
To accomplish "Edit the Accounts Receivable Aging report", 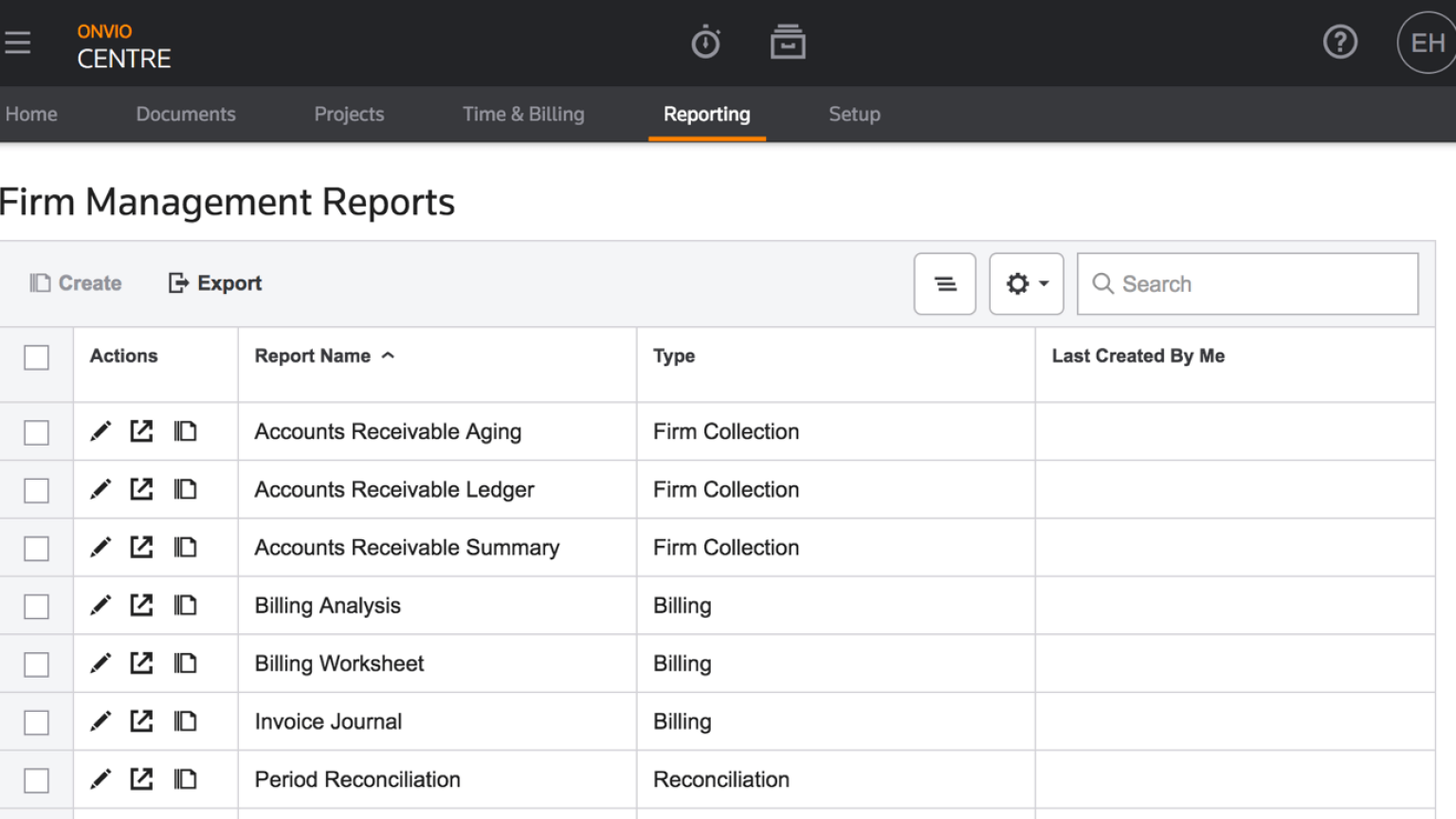I will click(x=100, y=431).
